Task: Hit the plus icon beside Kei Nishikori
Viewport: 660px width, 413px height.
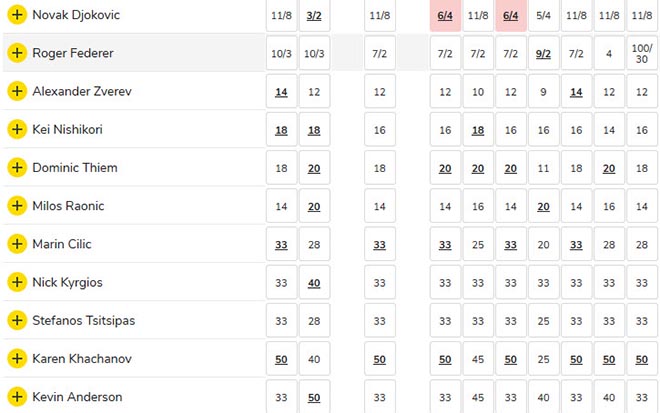Action: (16, 129)
